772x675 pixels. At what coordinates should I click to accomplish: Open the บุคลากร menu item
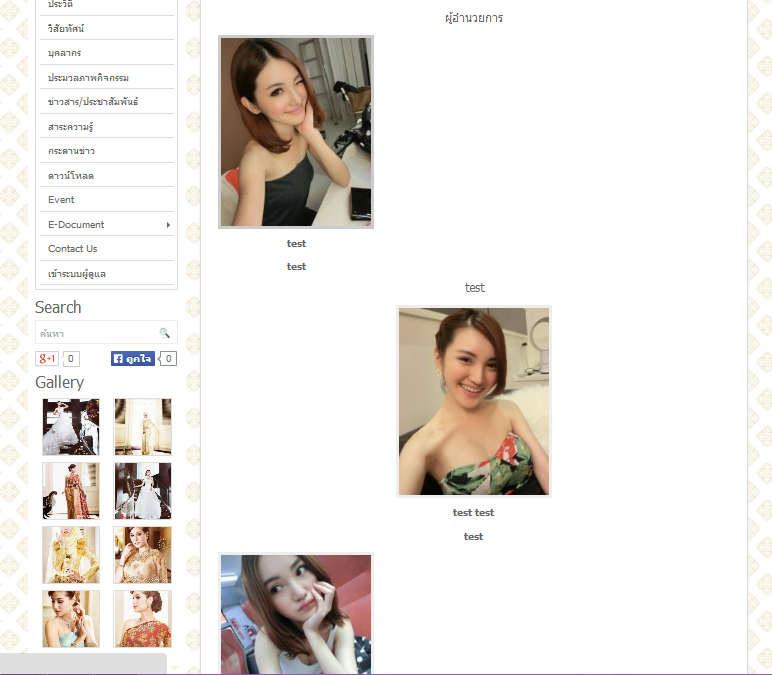click(107, 53)
